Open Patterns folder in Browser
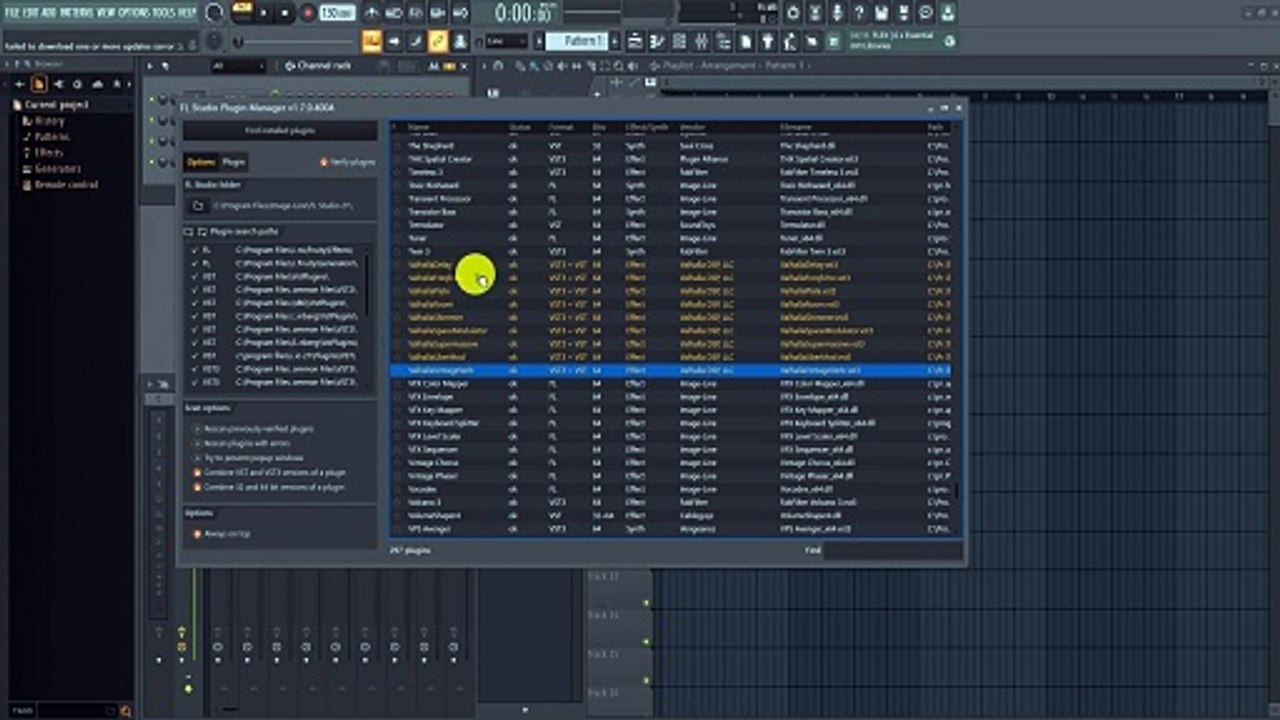The image size is (1280, 720). click(52, 137)
